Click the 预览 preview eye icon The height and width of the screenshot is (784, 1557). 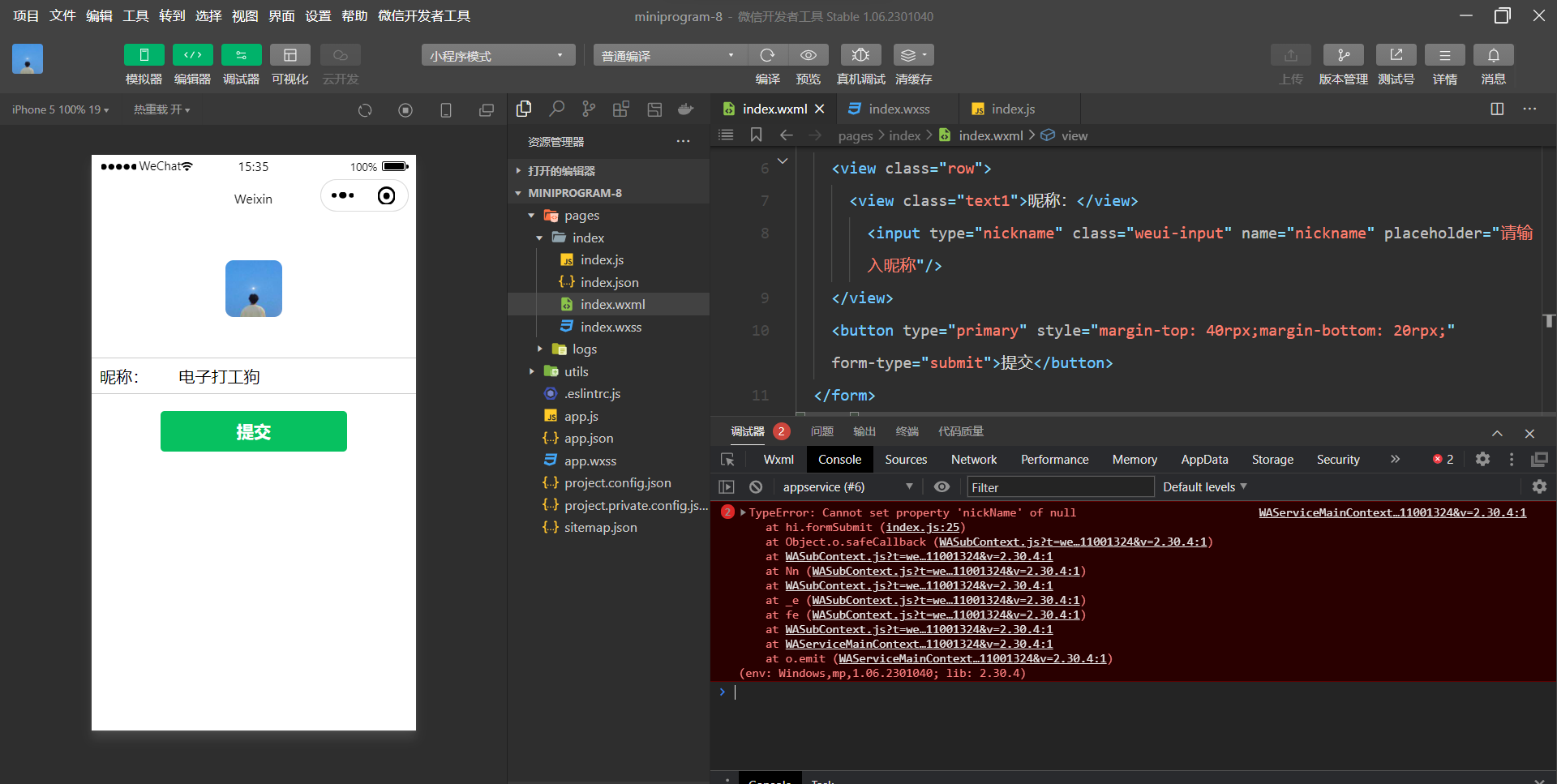809,55
